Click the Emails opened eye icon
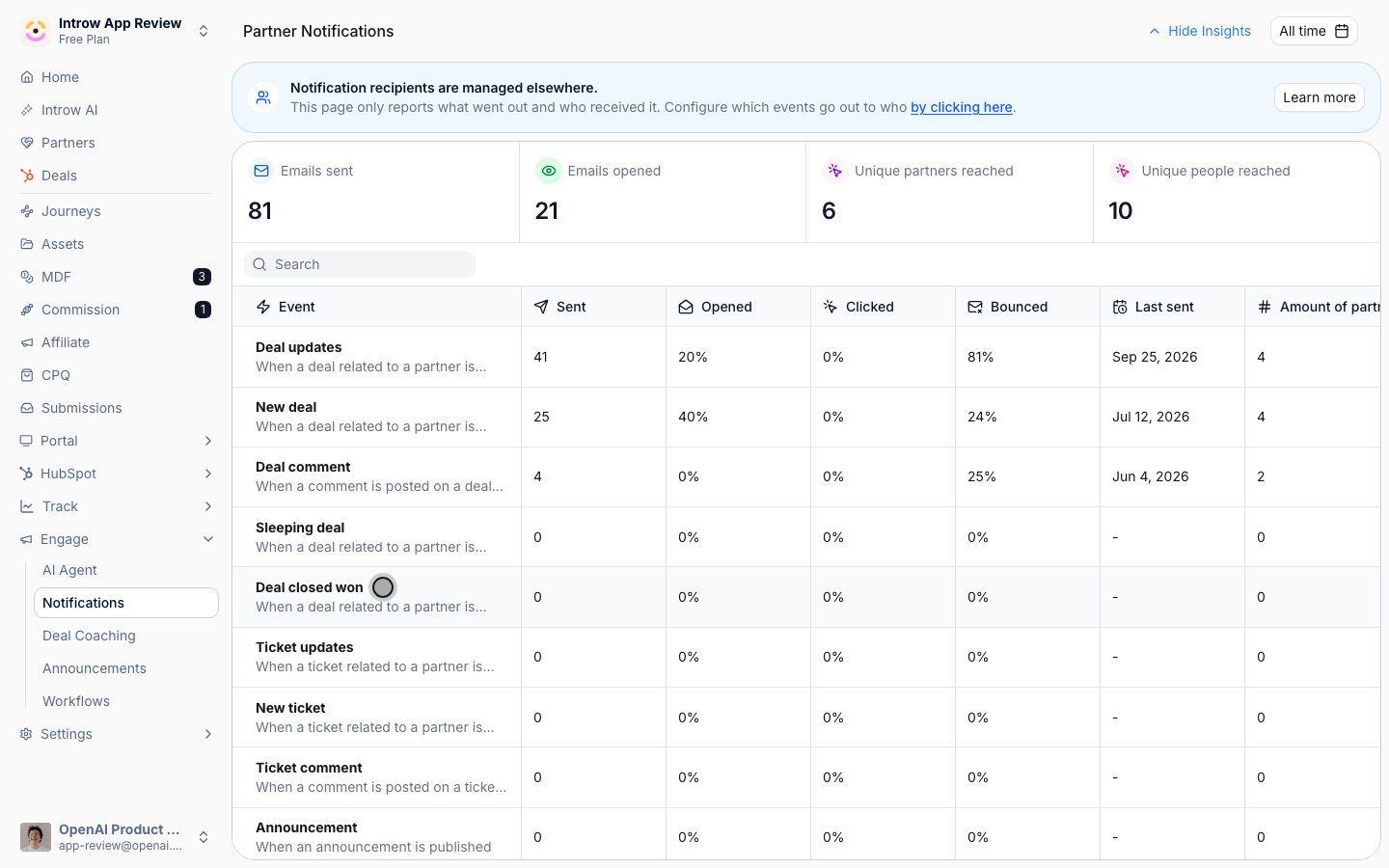1389x868 pixels. [x=549, y=171]
